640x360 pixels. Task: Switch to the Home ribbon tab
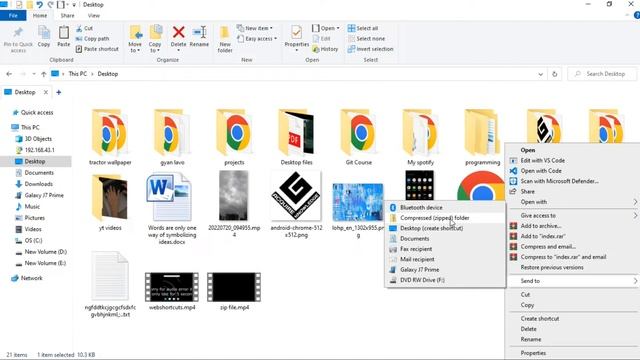click(x=40, y=16)
